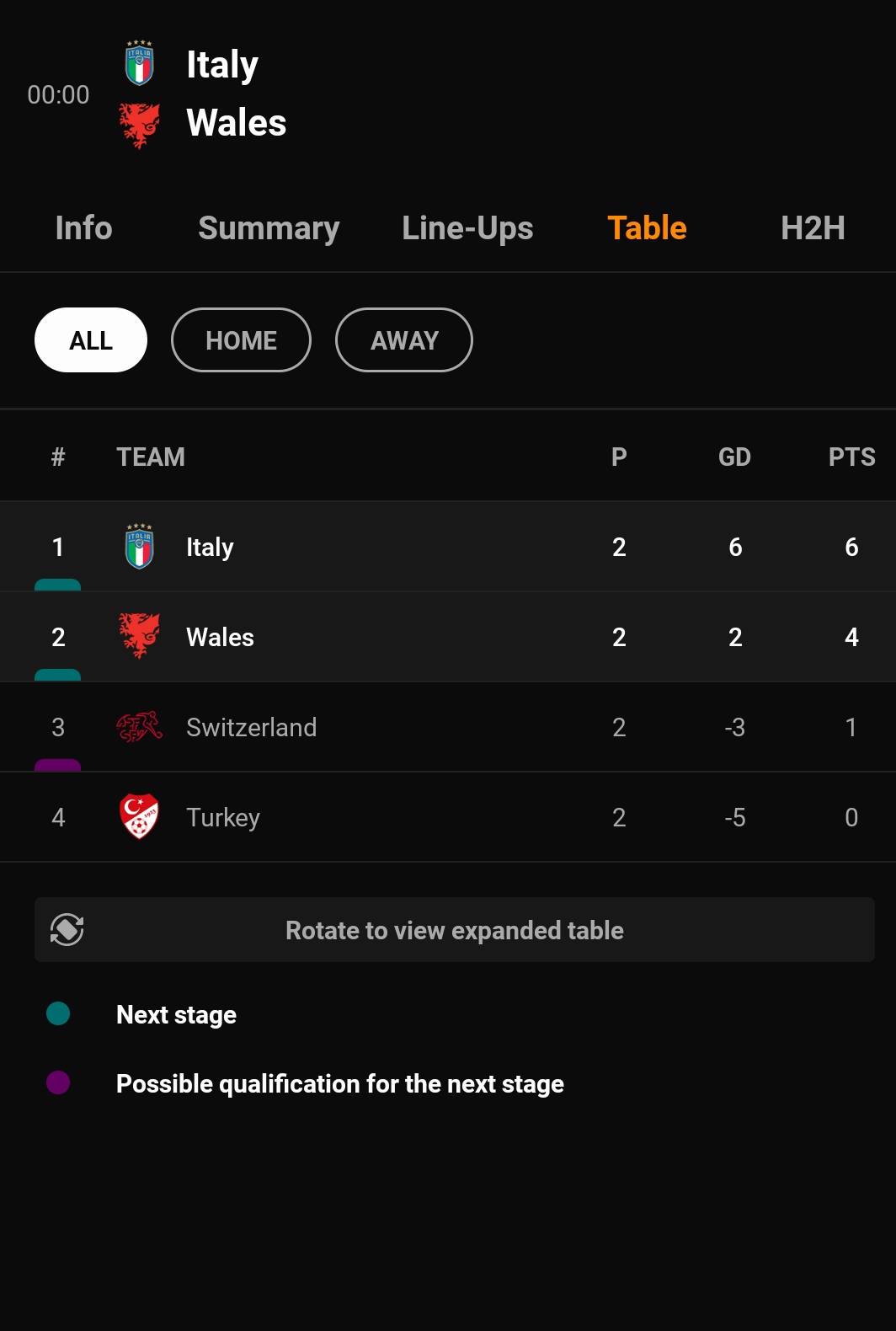
Task: Click the rotate screen icon
Action: (x=67, y=929)
